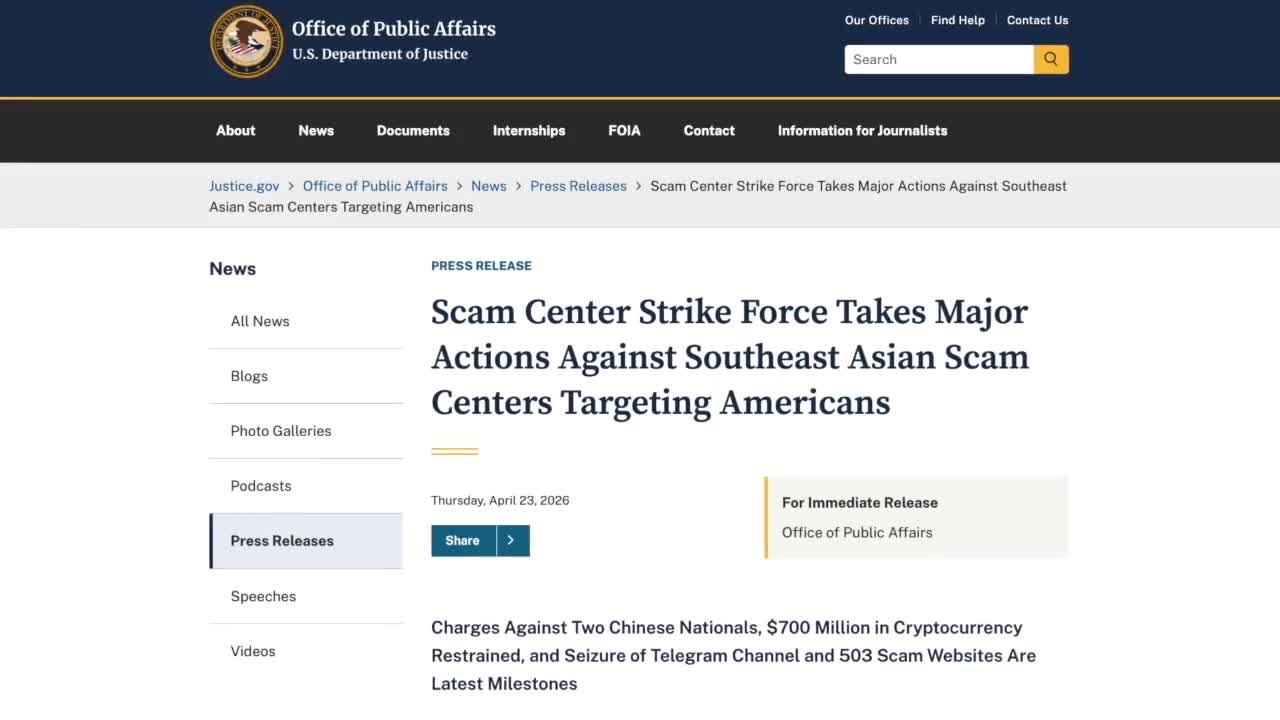
Task: Open Videos in the sidebar menu
Action: [253, 651]
